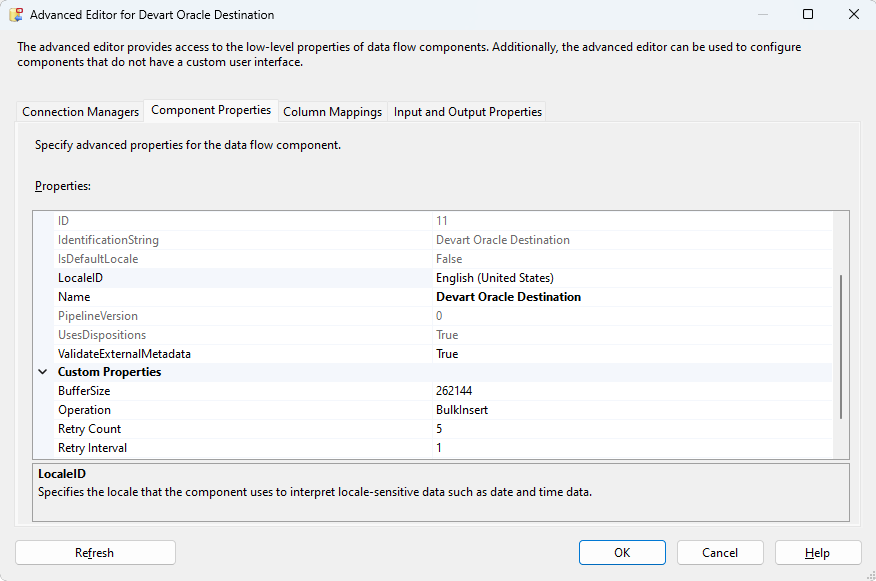Viewport: 876px width, 581px height.
Task: Open the Column Mappings tab
Action: pos(332,112)
